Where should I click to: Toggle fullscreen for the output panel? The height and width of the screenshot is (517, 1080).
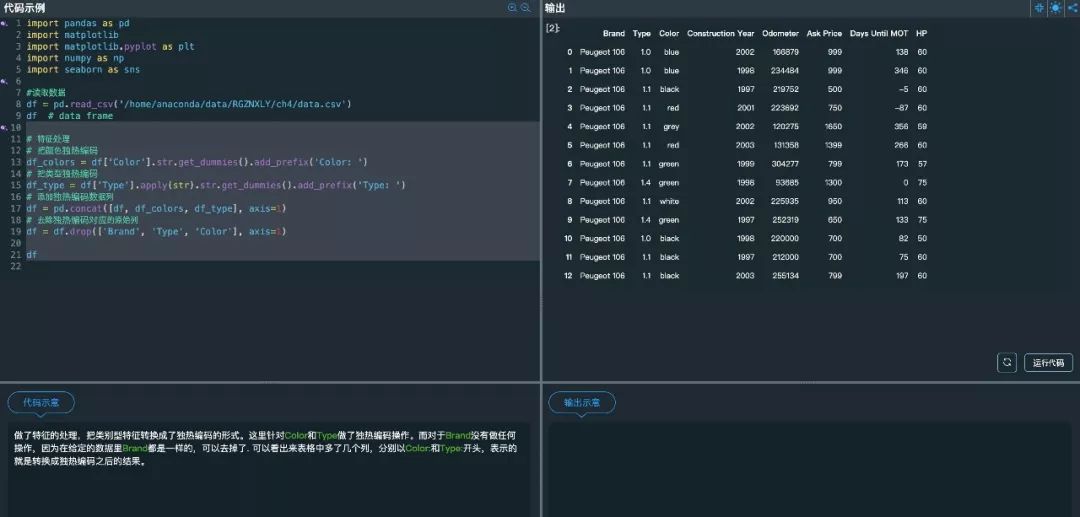tap(1039, 8)
